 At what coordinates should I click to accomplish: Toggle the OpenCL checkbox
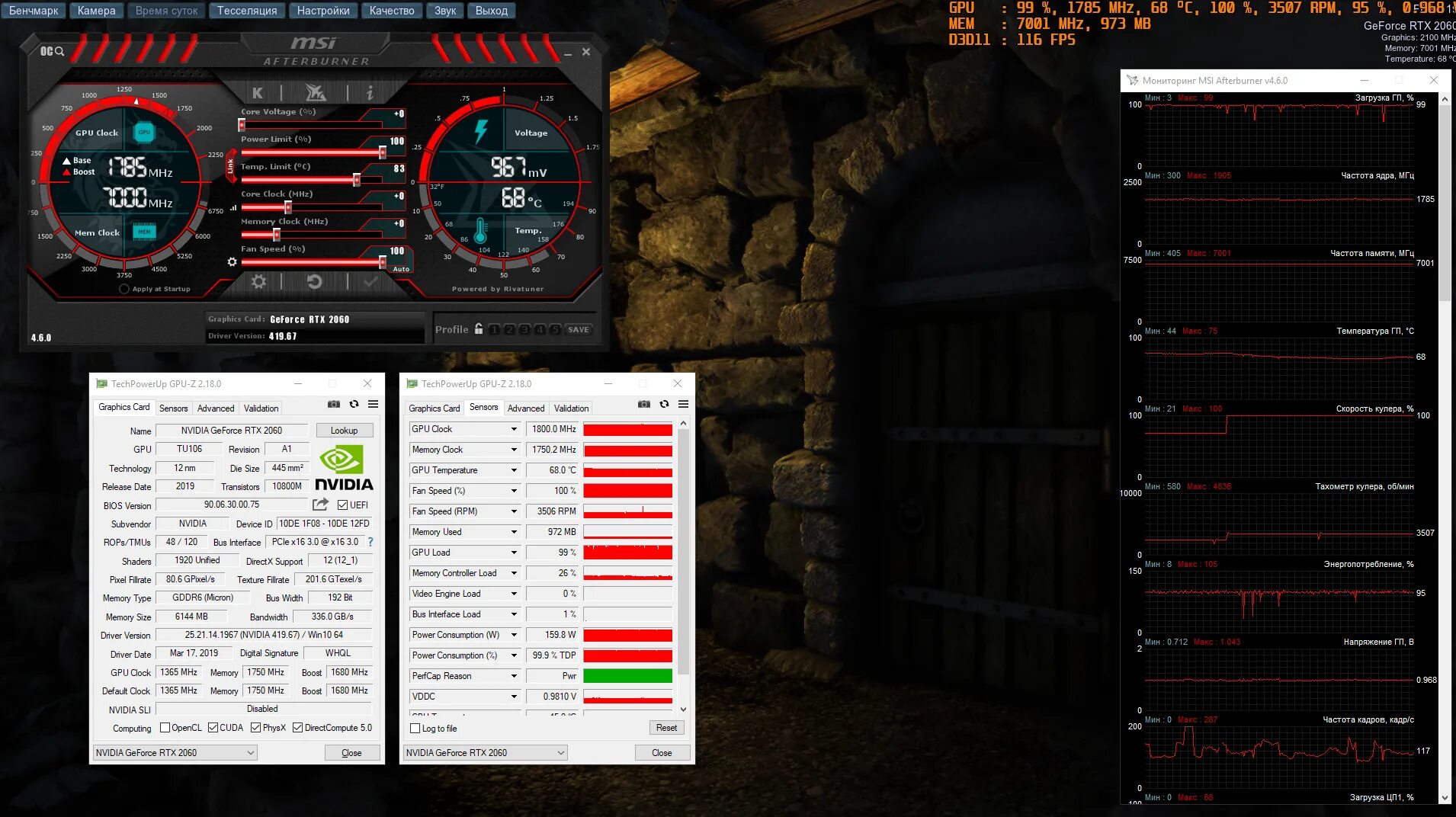(165, 728)
